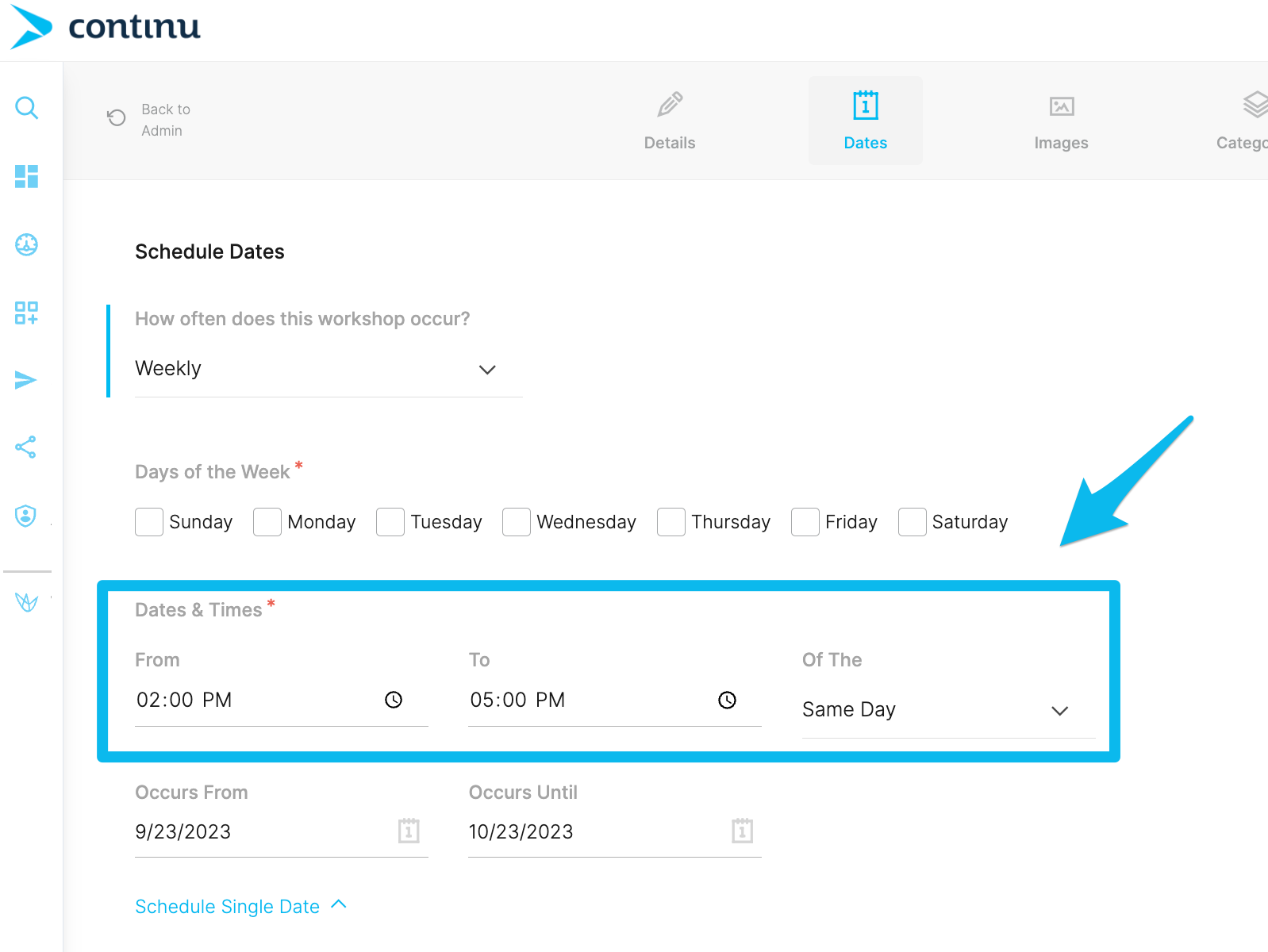This screenshot has height=952, width=1268.
Task: Click the clock icon in From time
Action: [394, 700]
